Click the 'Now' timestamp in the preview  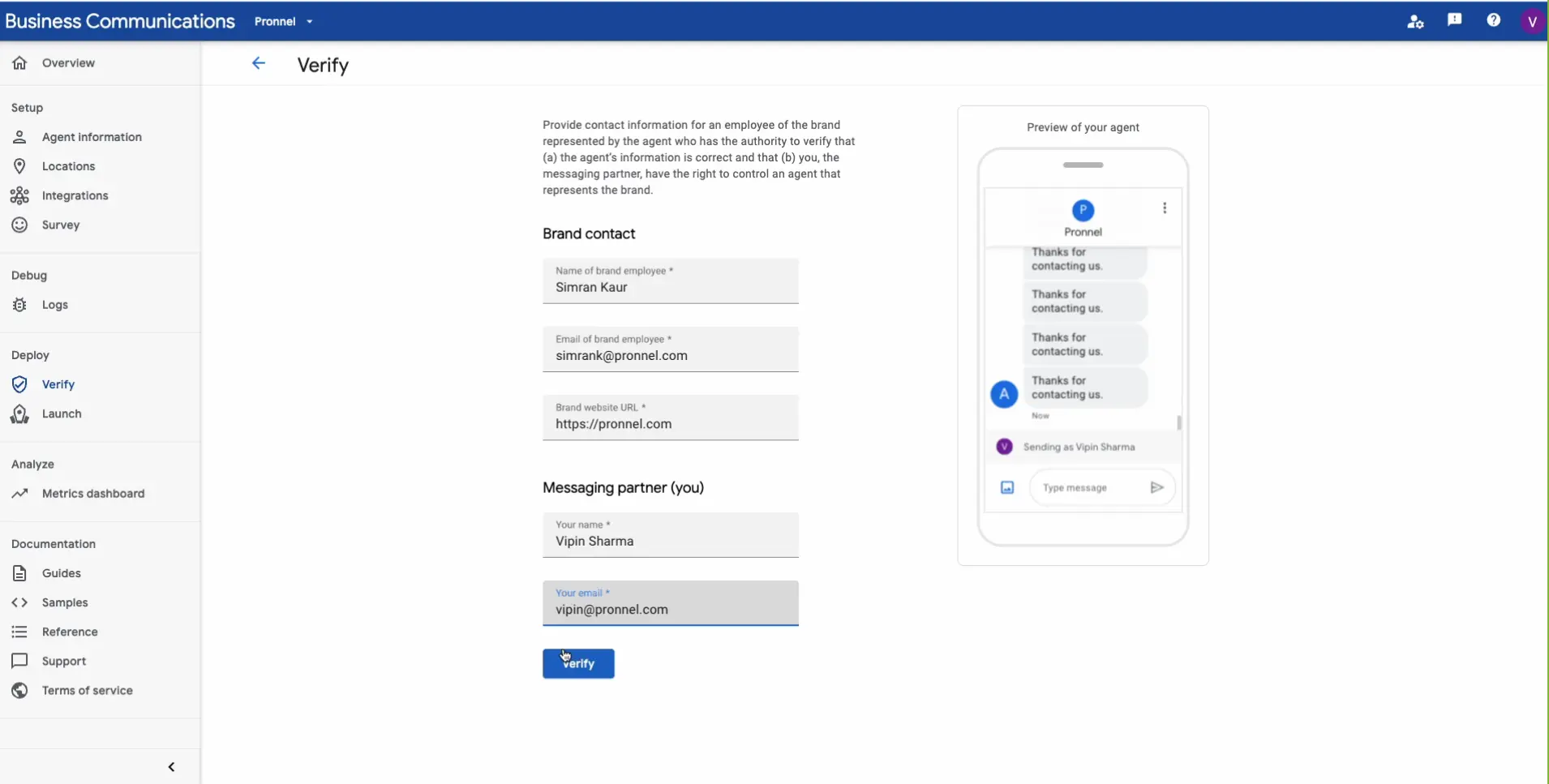(x=1041, y=416)
